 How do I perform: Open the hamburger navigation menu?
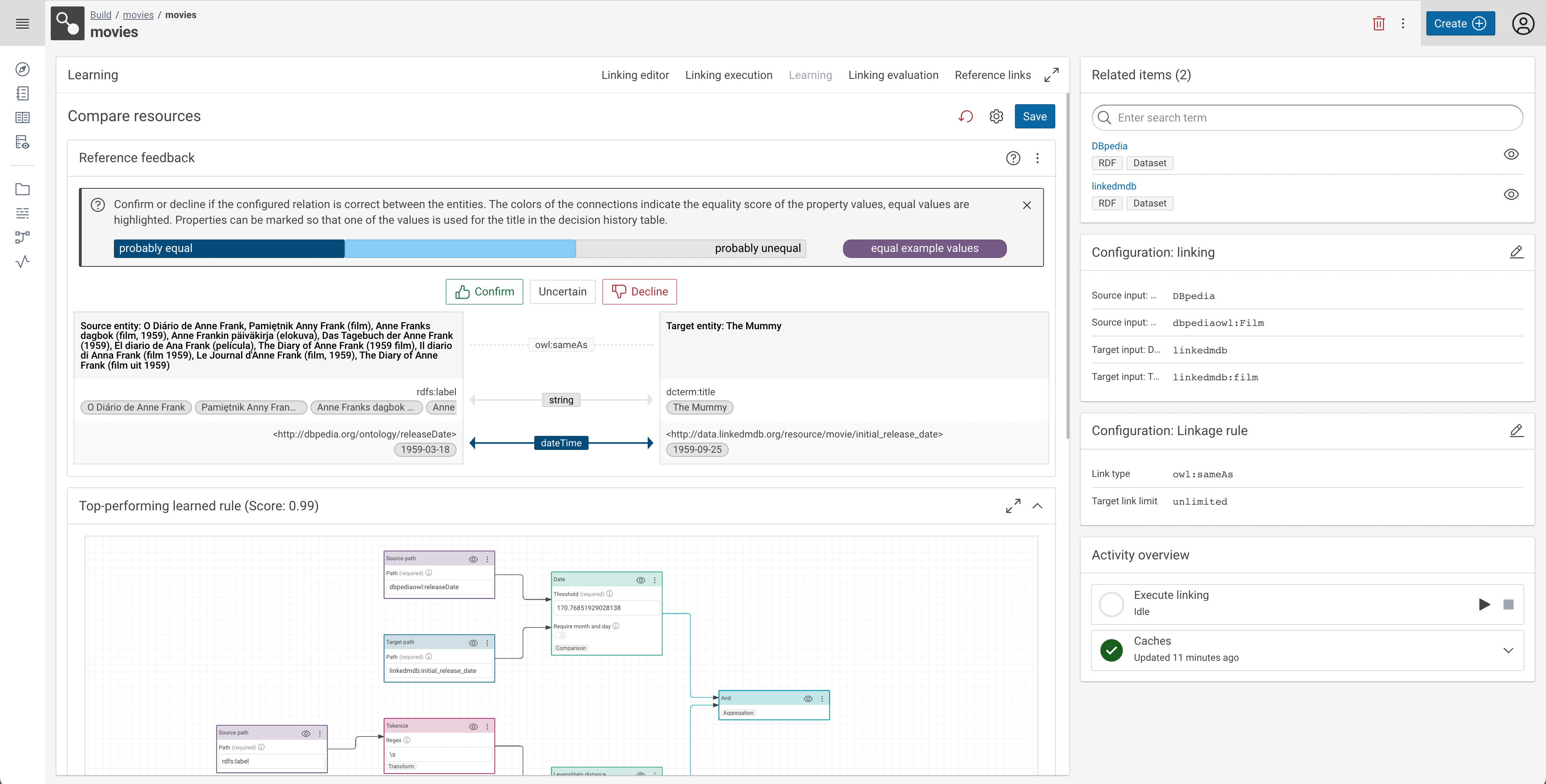(22, 23)
